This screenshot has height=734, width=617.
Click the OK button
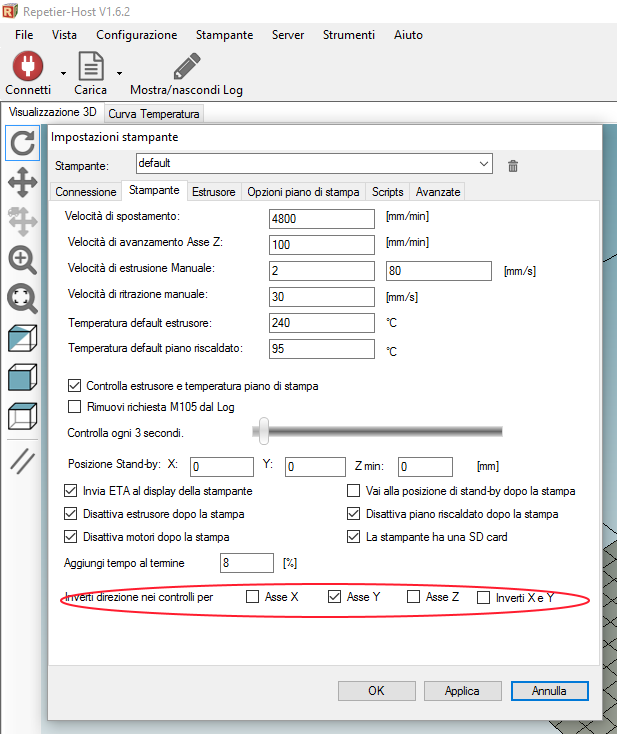click(376, 690)
